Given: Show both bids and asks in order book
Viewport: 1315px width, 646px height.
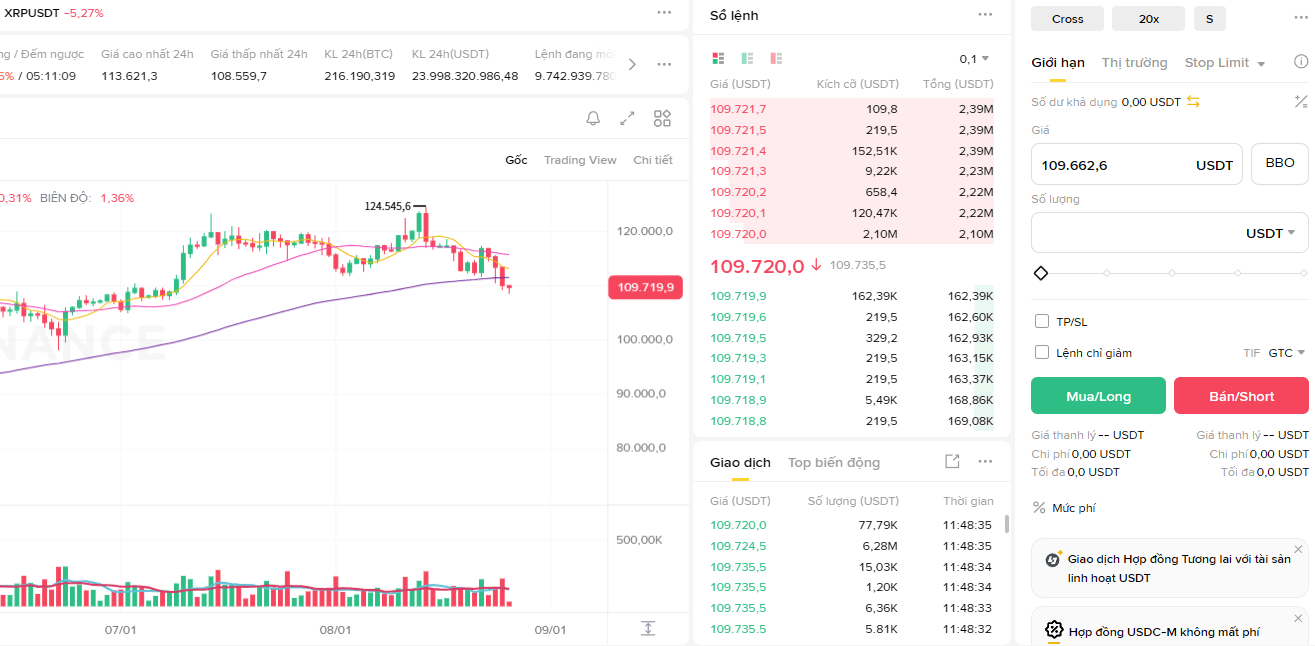Looking at the screenshot, I should 718,59.
